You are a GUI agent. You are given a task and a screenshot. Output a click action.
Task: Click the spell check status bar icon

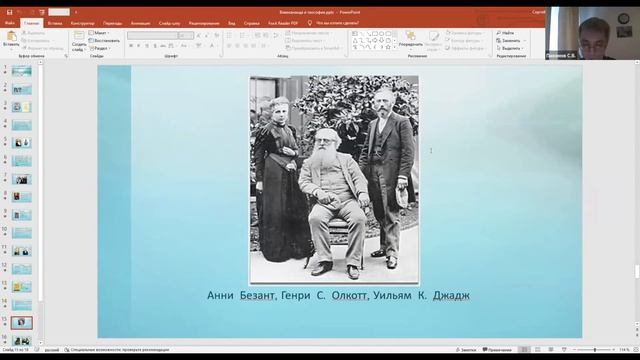pyautogui.click(x=37, y=350)
